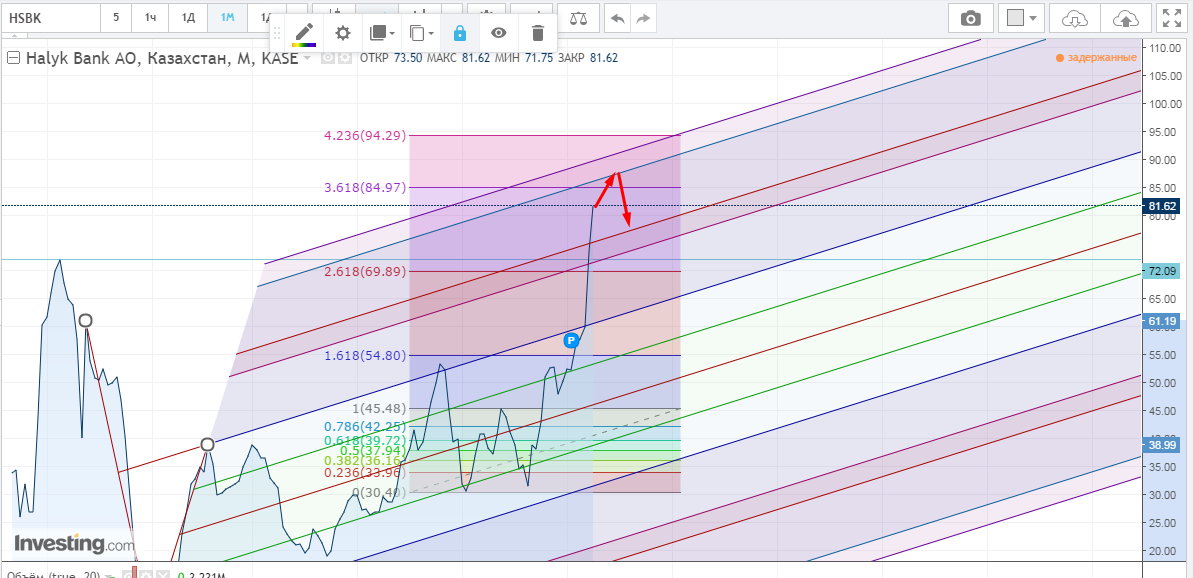Open drawing settings gear in floating toolbar
The width and height of the screenshot is (1193, 578).
343,33
